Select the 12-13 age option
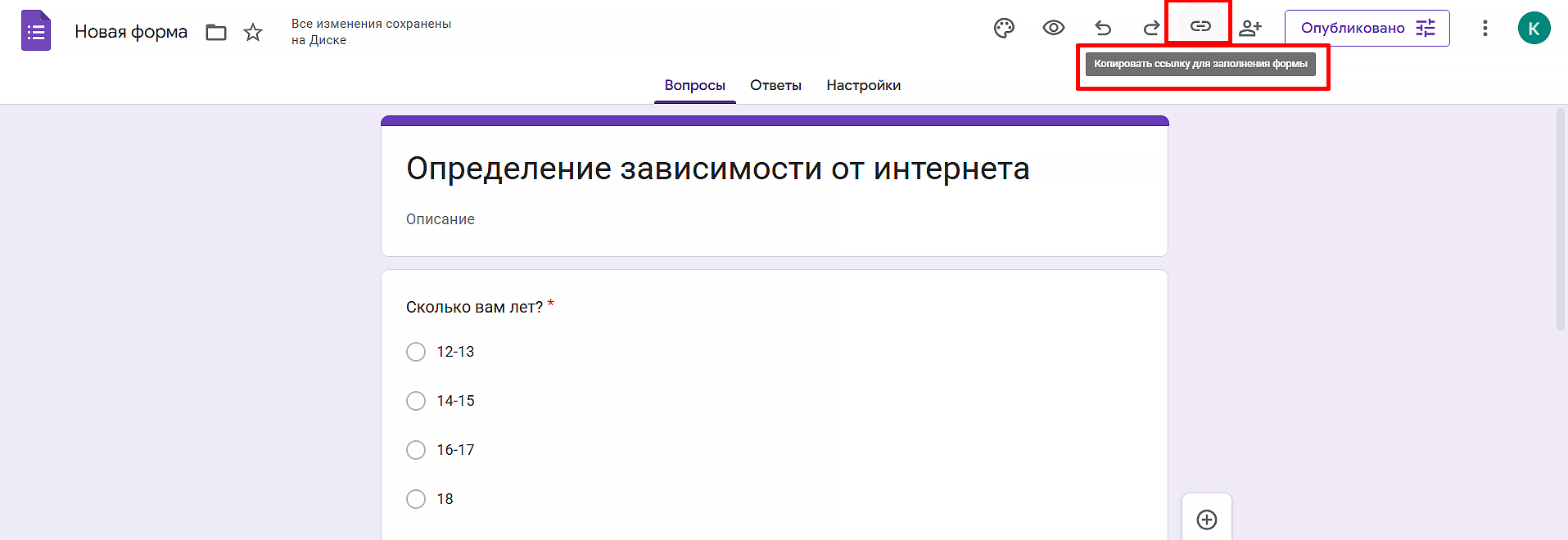This screenshot has width=1568, height=540. tap(416, 352)
